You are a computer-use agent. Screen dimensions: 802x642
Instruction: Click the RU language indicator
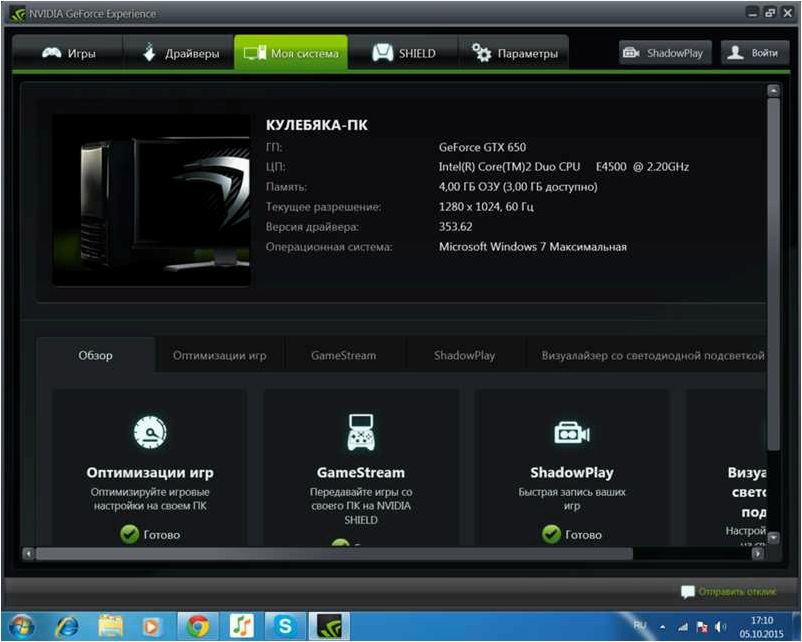tap(639, 625)
